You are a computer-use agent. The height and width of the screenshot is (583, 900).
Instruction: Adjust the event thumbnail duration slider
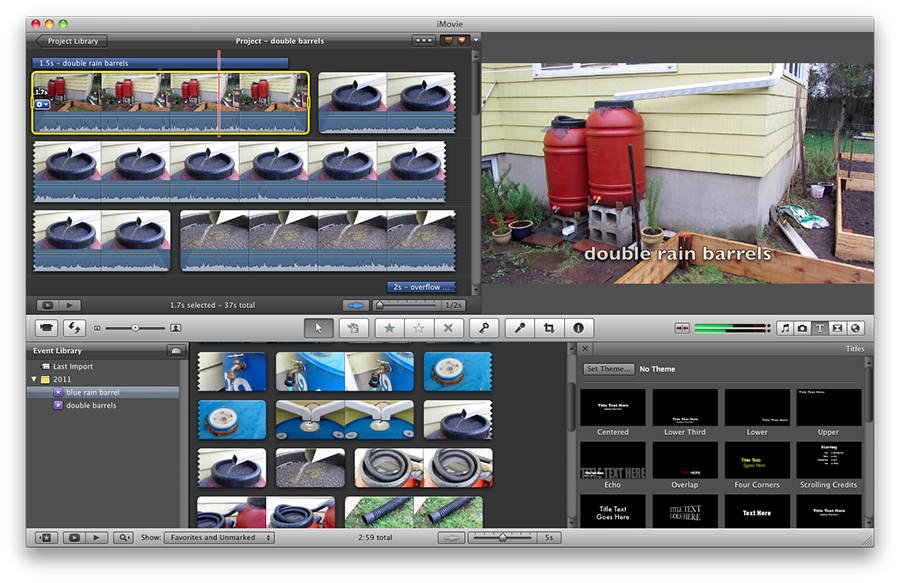[x=502, y=538]
